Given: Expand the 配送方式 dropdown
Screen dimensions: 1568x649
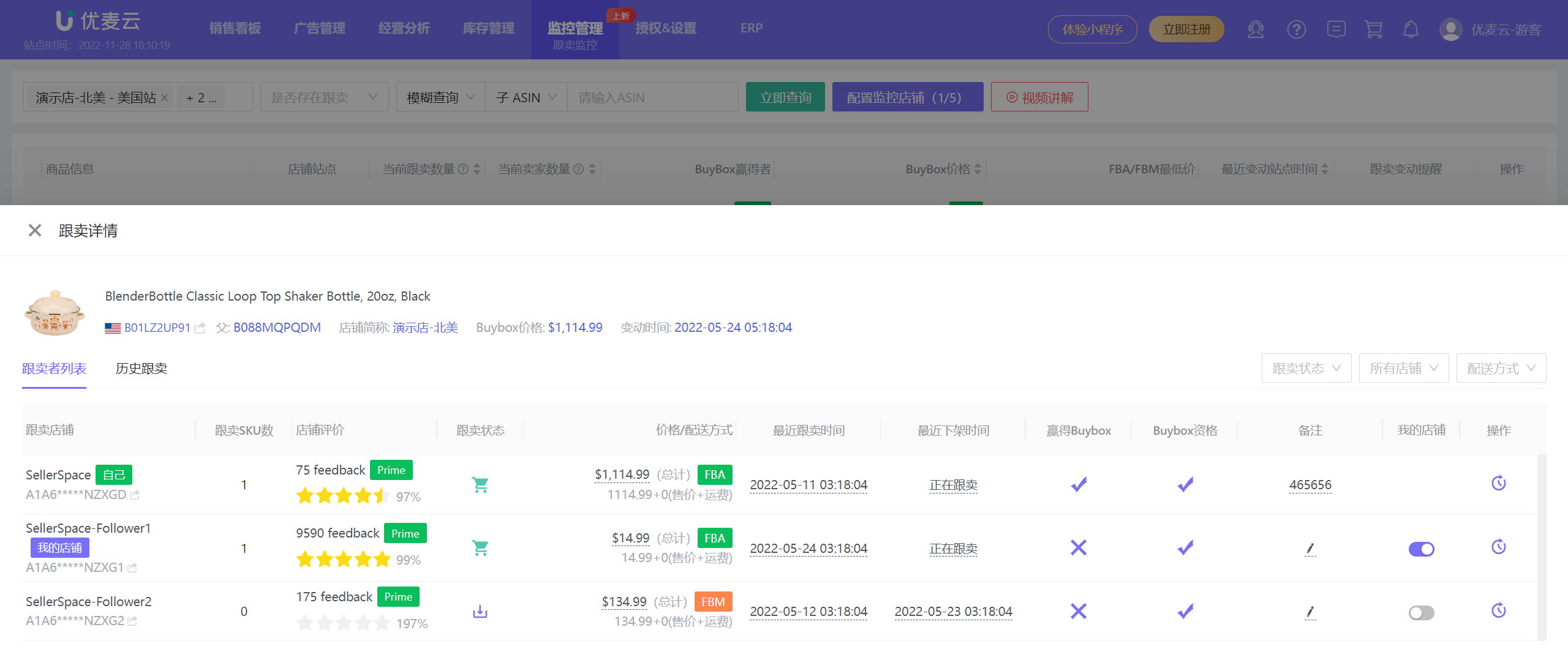Looking at the screenshot, I should pos(1501,368).
